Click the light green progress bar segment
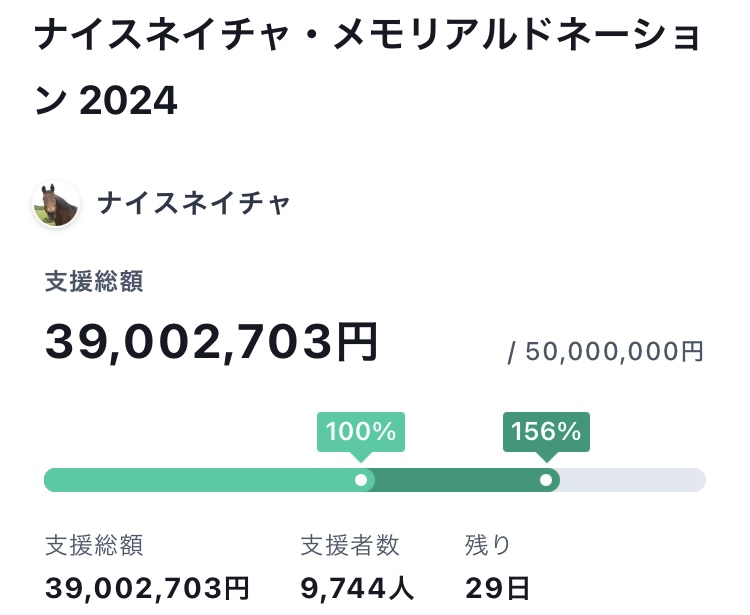Image resolution: width=750 pixels, height=615 pixels. (x=201, y=480)
